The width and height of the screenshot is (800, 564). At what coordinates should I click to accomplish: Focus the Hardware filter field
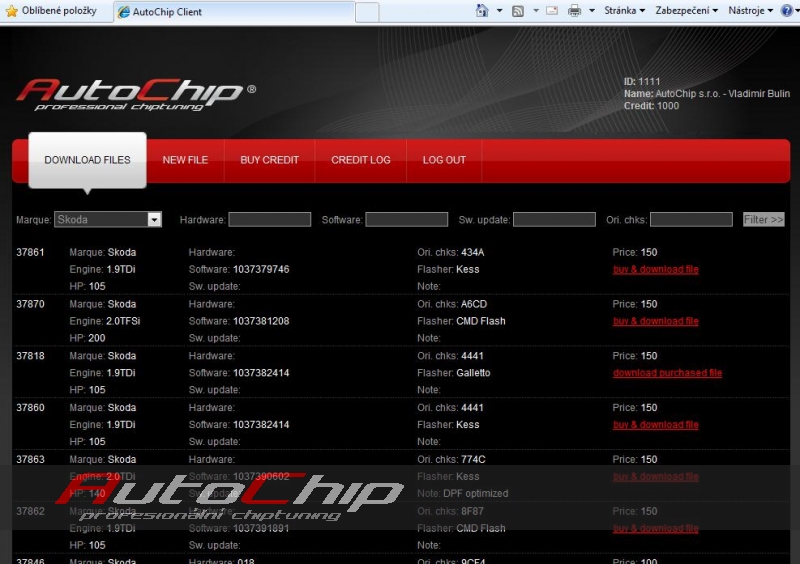click(269, 219)
